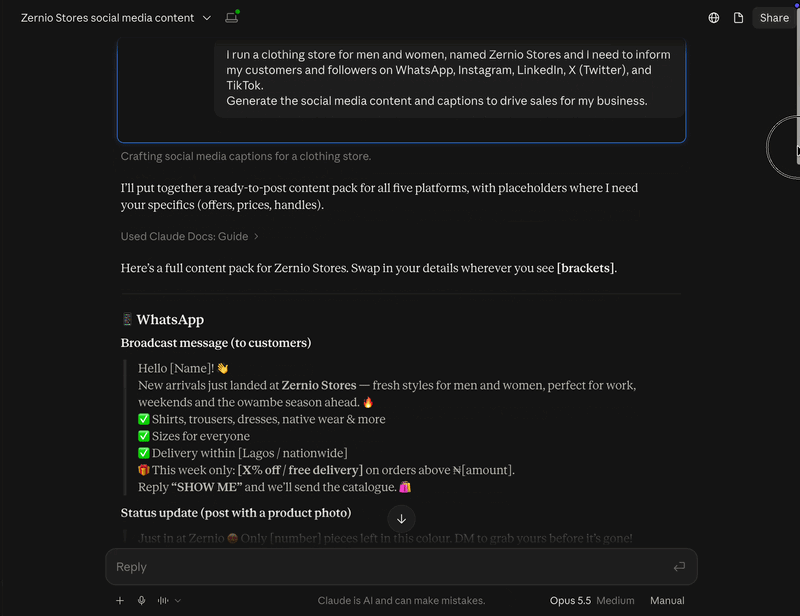Open the chevron next to the waveform icon
Screen dimensions: 800x616
coord(178,601)
